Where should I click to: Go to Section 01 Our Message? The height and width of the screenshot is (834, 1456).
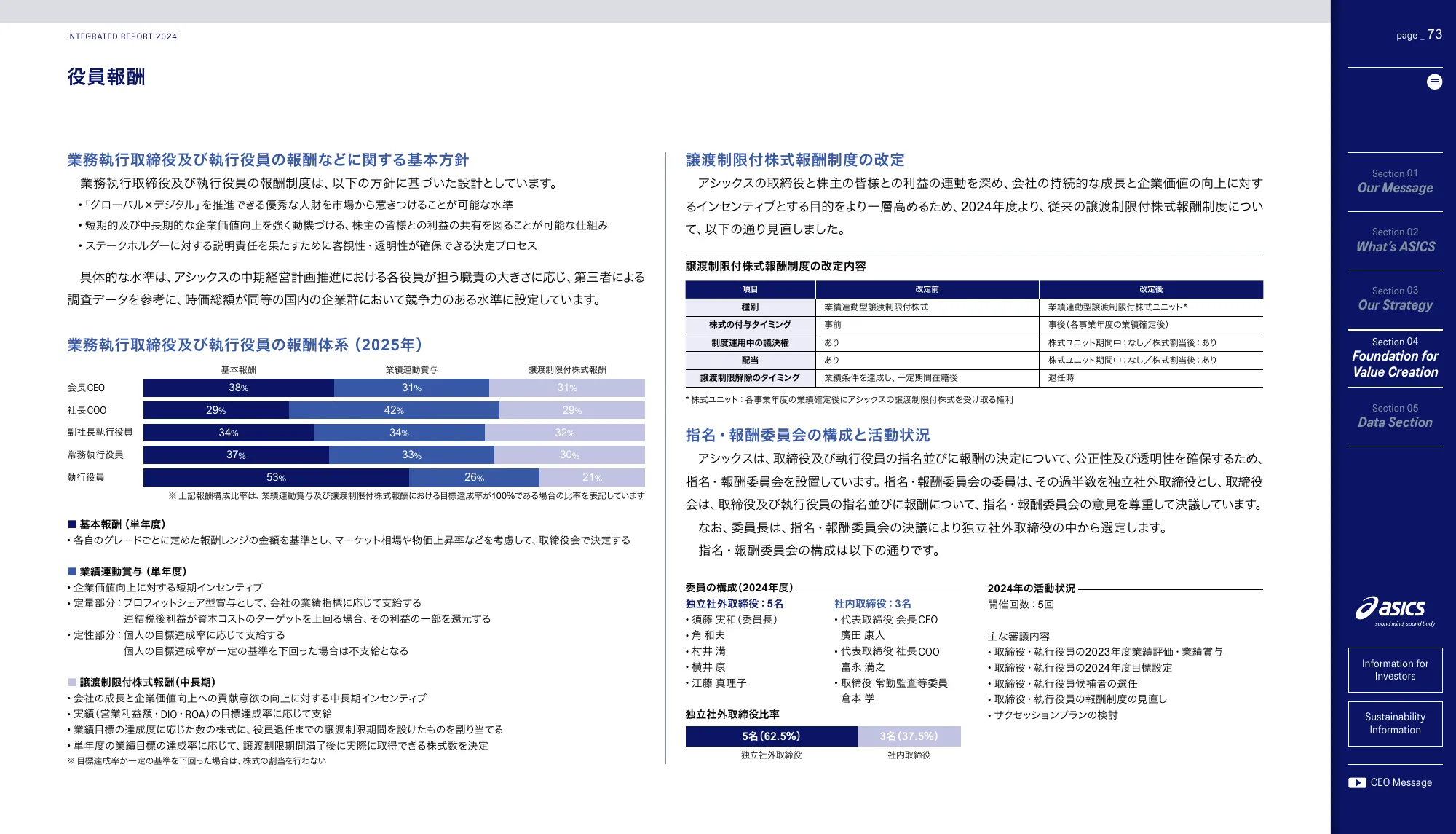click(1395, 181)
